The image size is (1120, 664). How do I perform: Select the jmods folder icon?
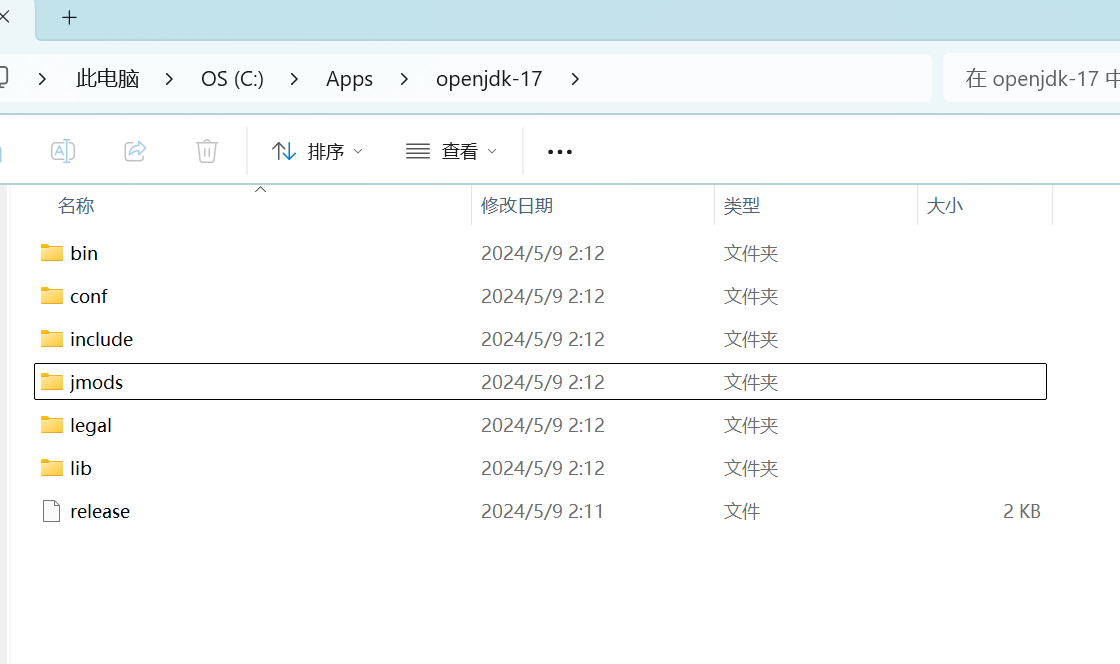pyautogui.click(x=51, y=382)
